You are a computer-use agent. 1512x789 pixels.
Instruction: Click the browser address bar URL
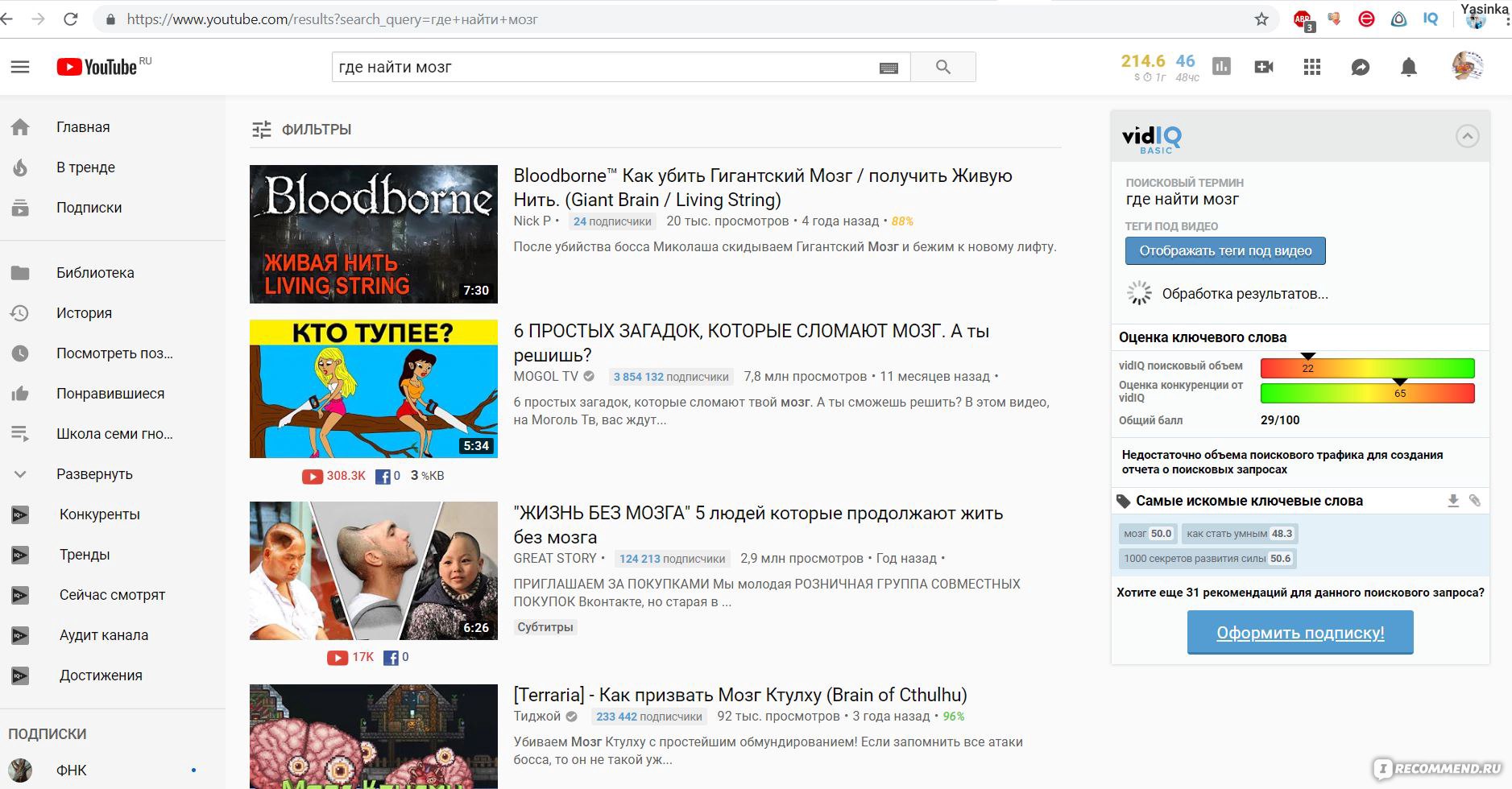[332, 19]
